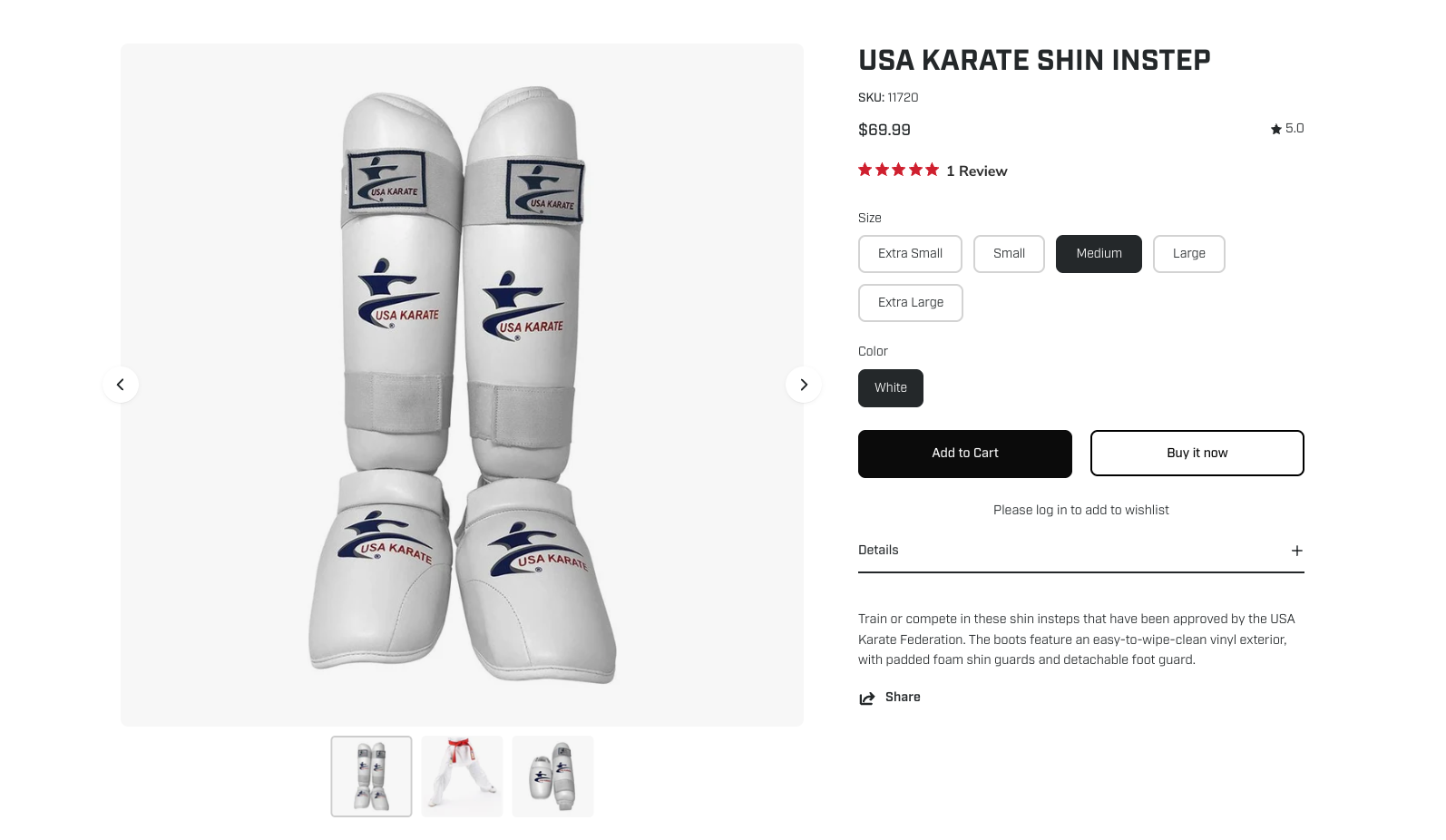Select the White color swatch
The height and width of the screenshot is (840, 1446).
coord(890,388)
